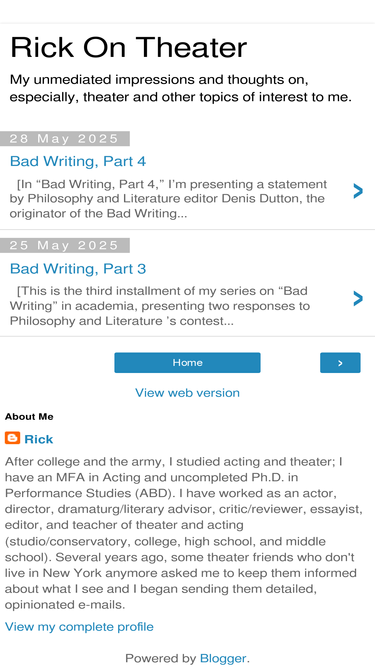Click the blog description under the title

181,88
